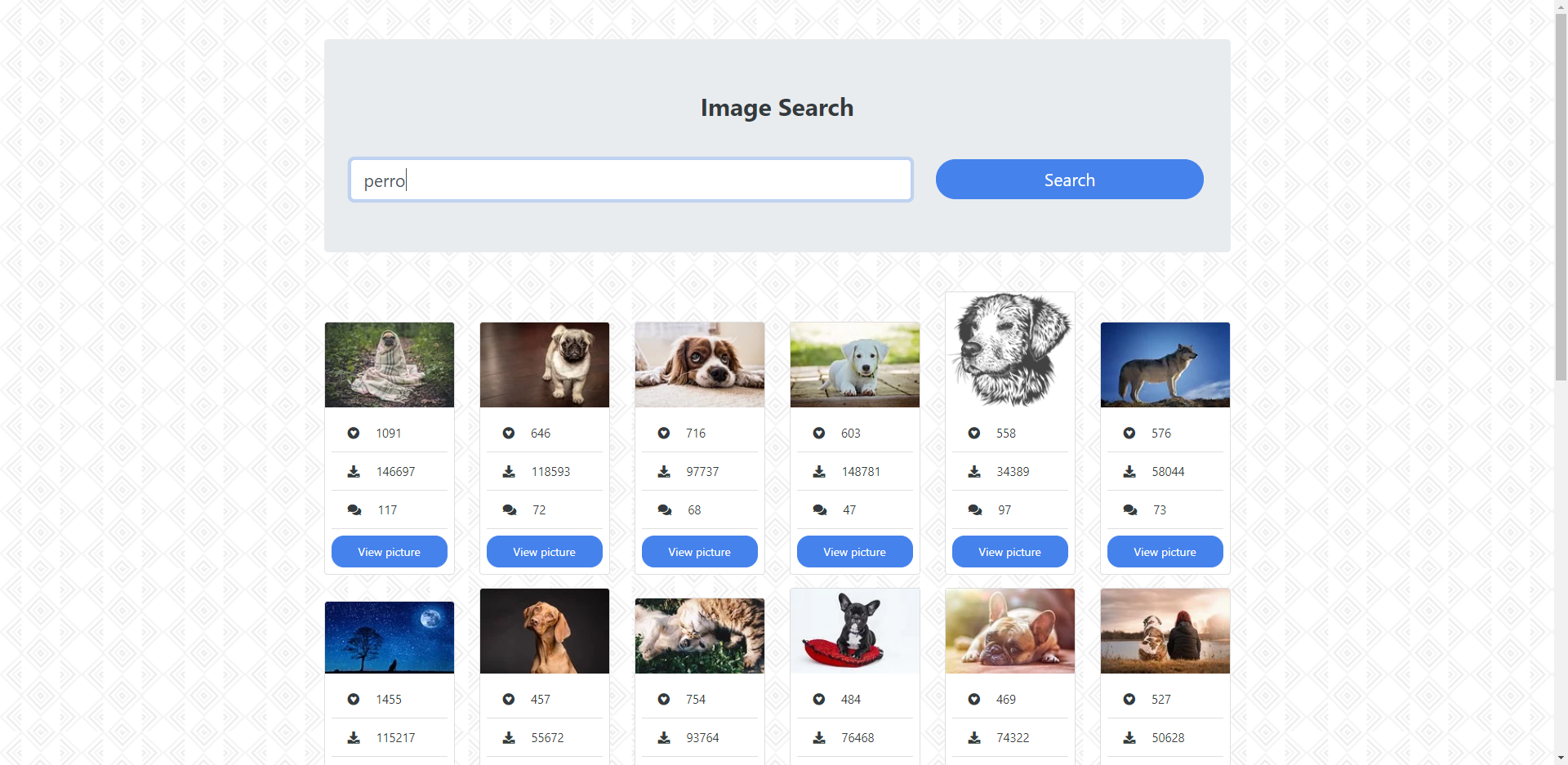Click the heart icon next to 754
This screenshot has width=1568, height=765.
[664, 700]
